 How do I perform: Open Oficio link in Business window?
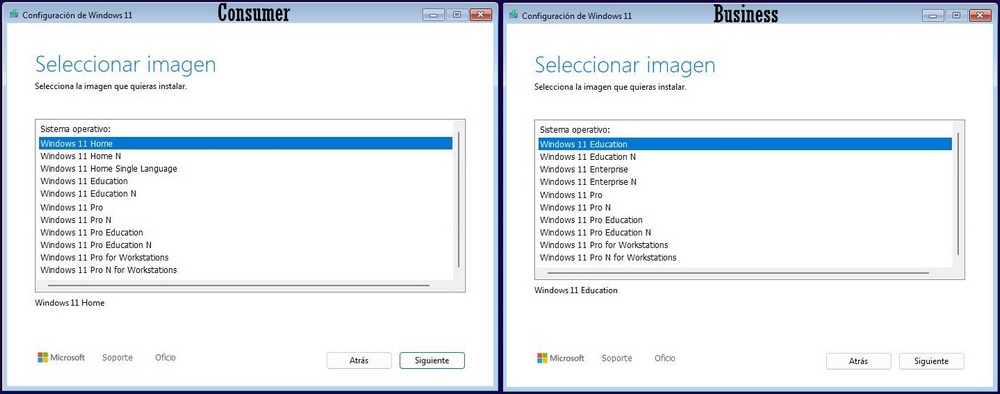665,358
